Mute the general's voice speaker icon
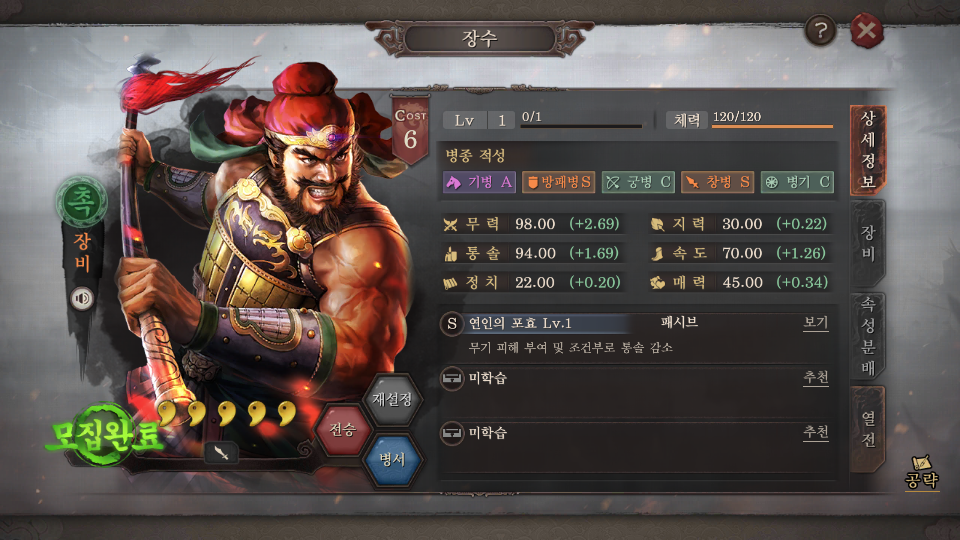This screenshot has width=960, height=540. [x=82, y=298]
